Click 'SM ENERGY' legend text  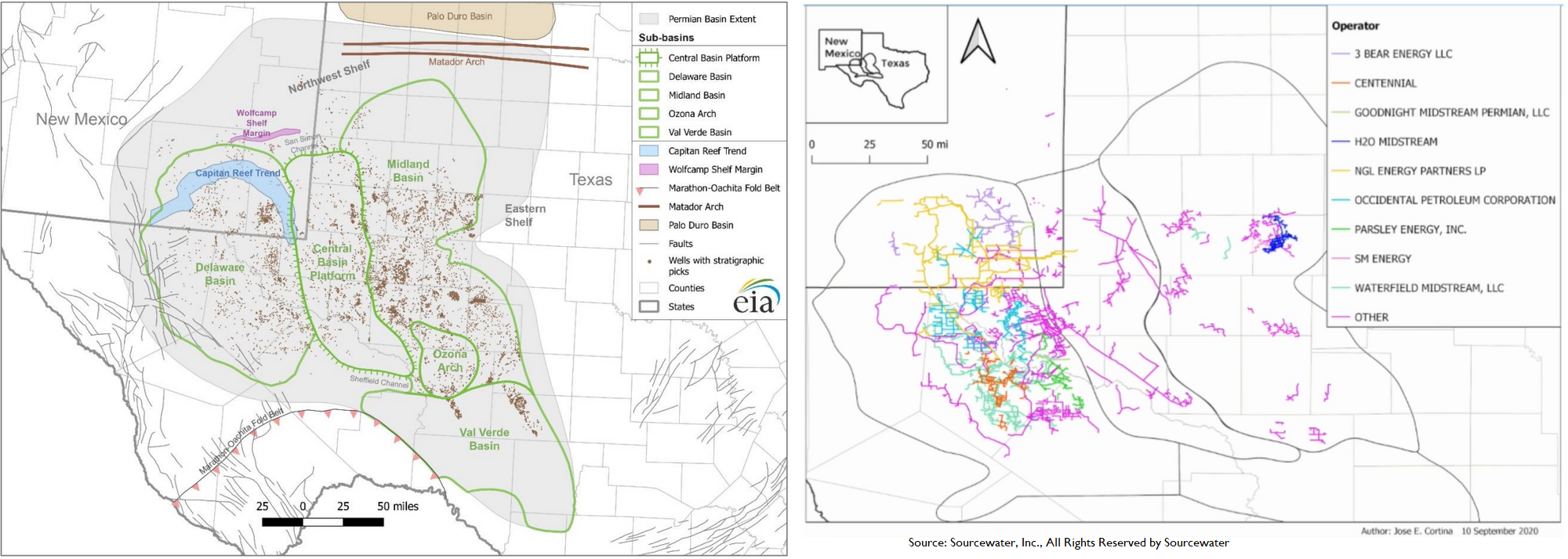1382,259
